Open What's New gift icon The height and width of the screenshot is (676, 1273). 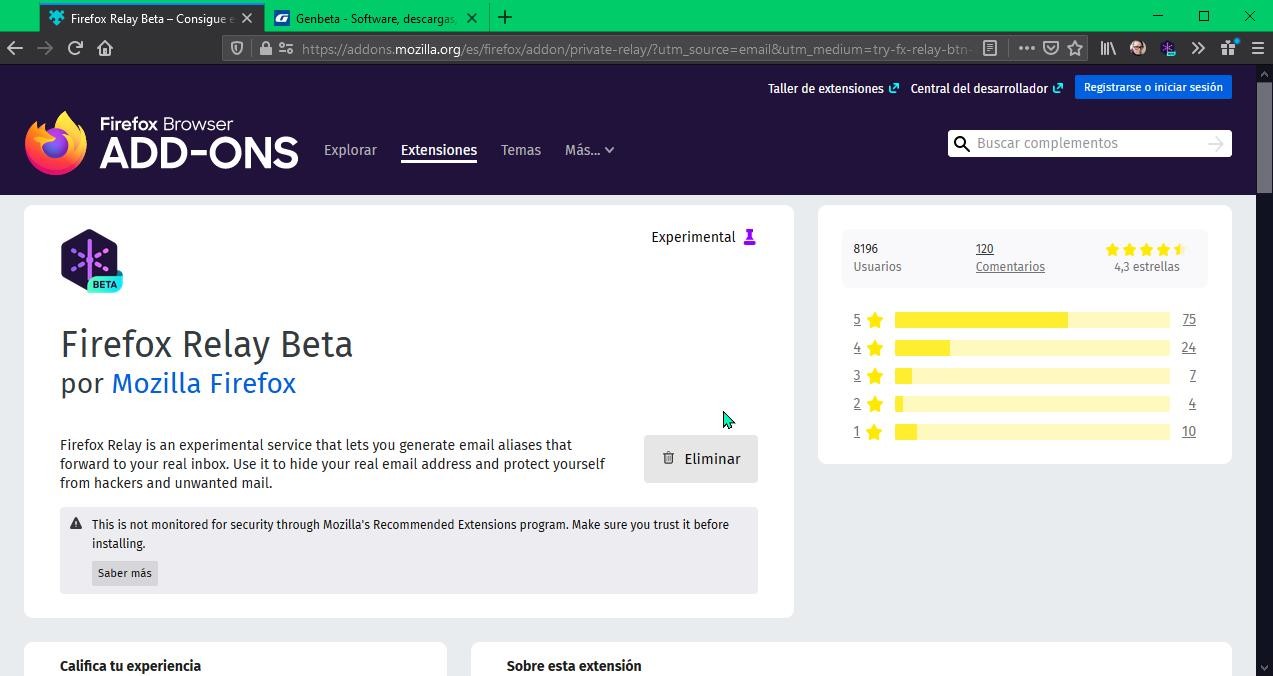[1228, 48]
